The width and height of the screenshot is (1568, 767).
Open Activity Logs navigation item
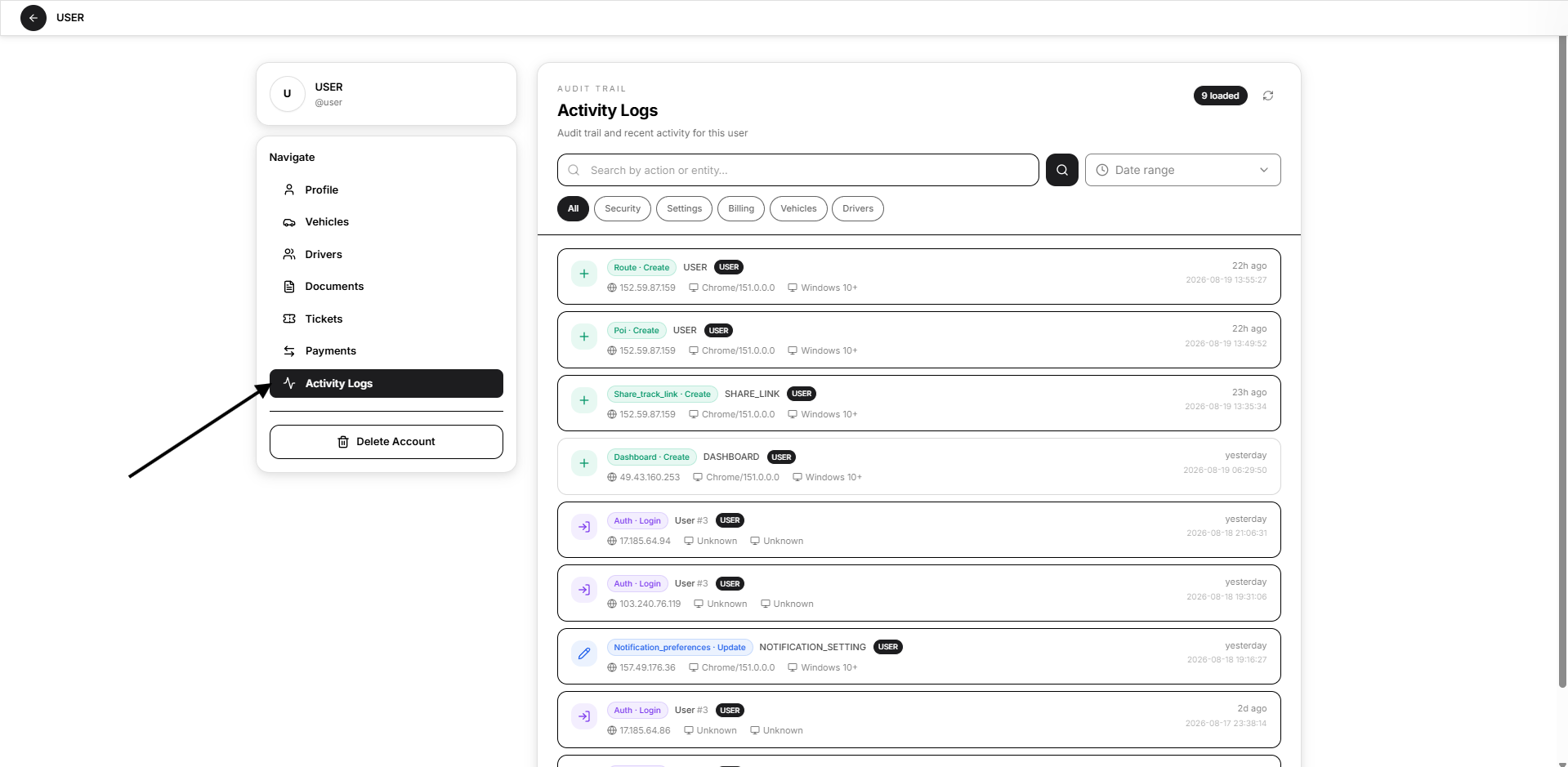click(386, 383)
